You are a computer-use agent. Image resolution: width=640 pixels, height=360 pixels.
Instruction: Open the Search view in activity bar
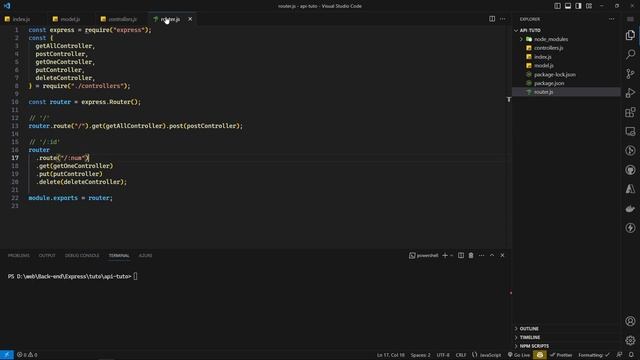[x=630, y=54]
